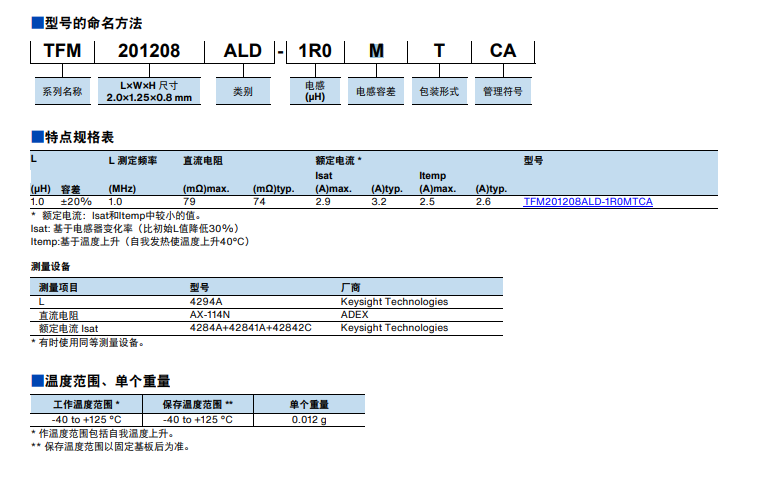Click the 系列名称 label box
Viewport: 757px width, 478px height.
point(62,91)
